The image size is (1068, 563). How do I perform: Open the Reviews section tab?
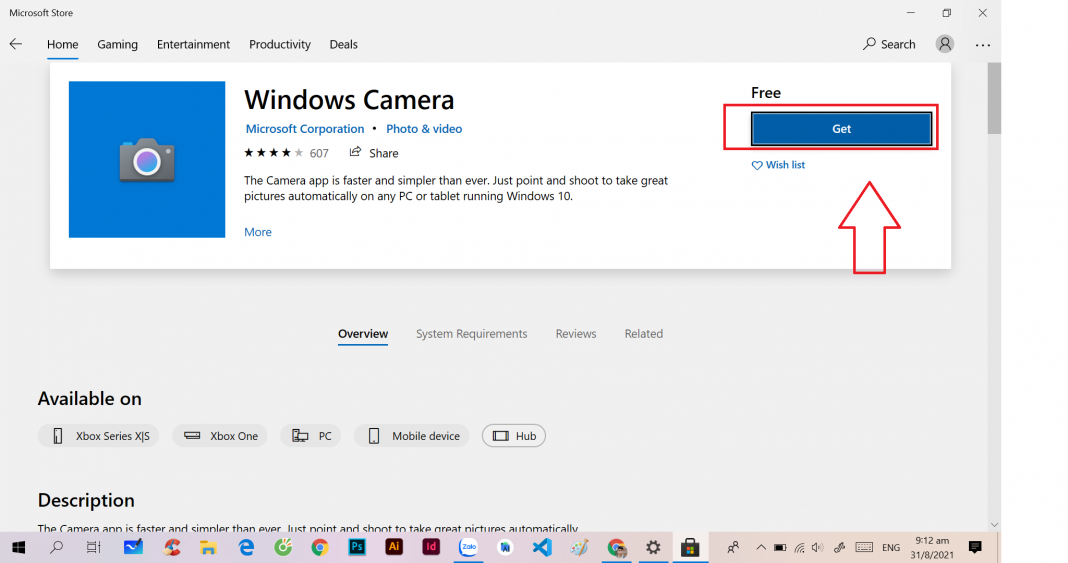click(x=576, y=334)
